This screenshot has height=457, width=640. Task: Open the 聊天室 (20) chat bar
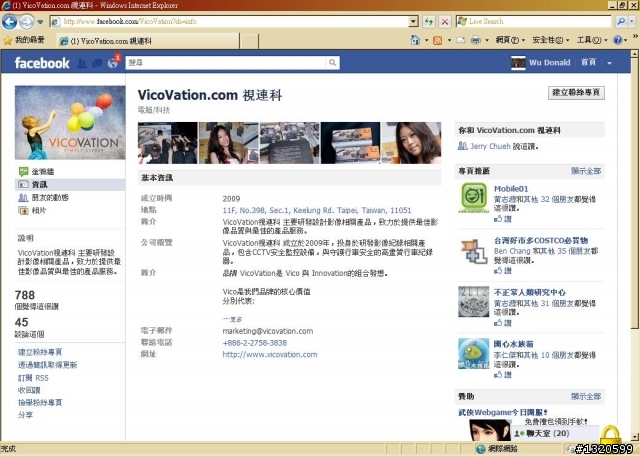click(554, 433)
